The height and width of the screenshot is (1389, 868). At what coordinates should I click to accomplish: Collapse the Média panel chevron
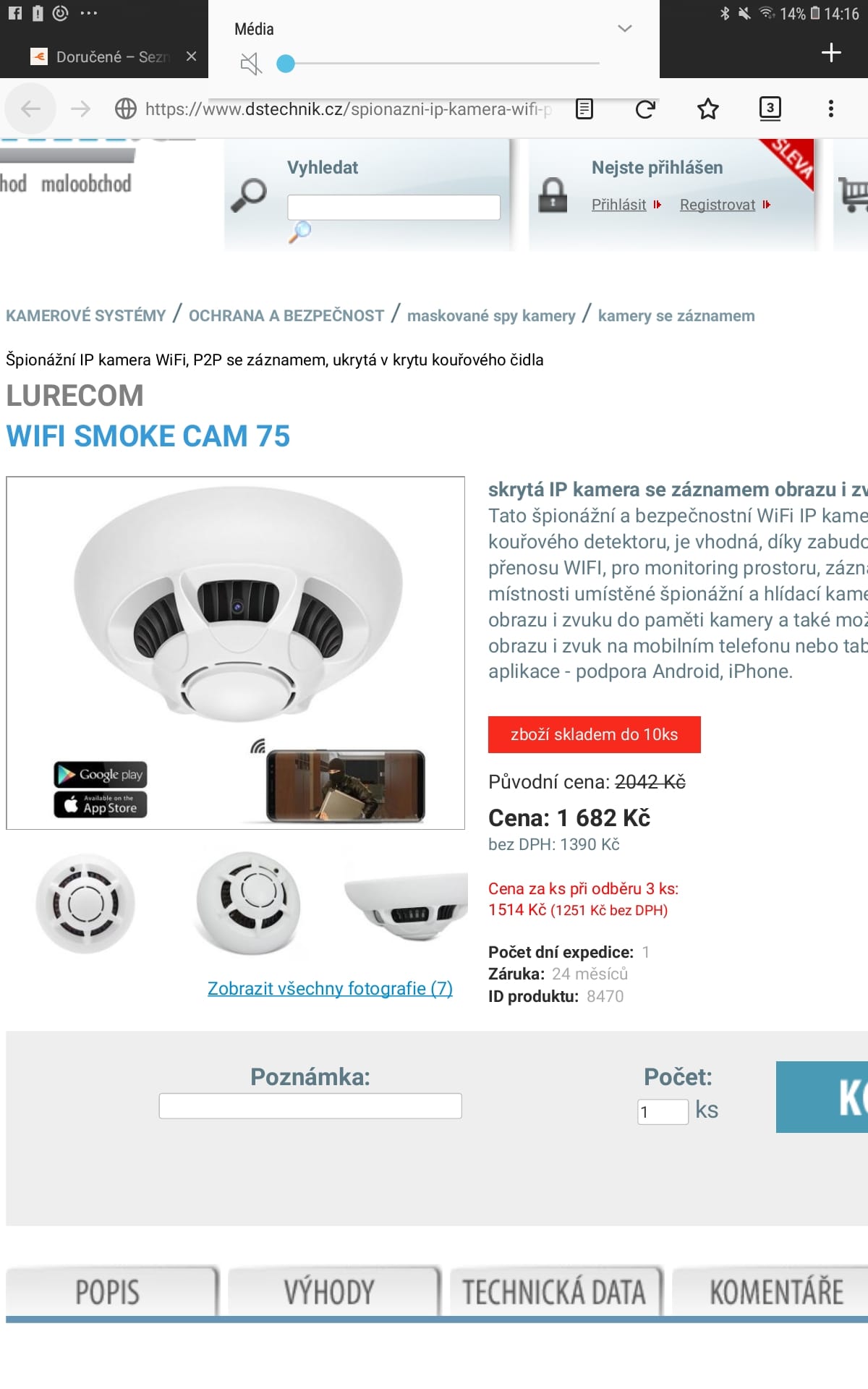pos(625,29)
